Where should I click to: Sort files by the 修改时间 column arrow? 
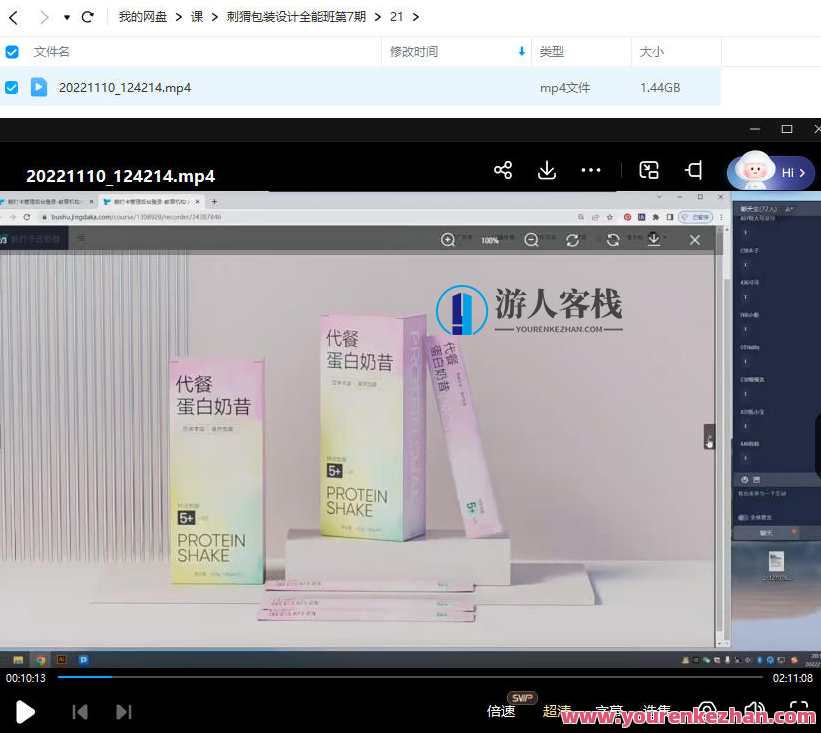(x=521, y=51)
